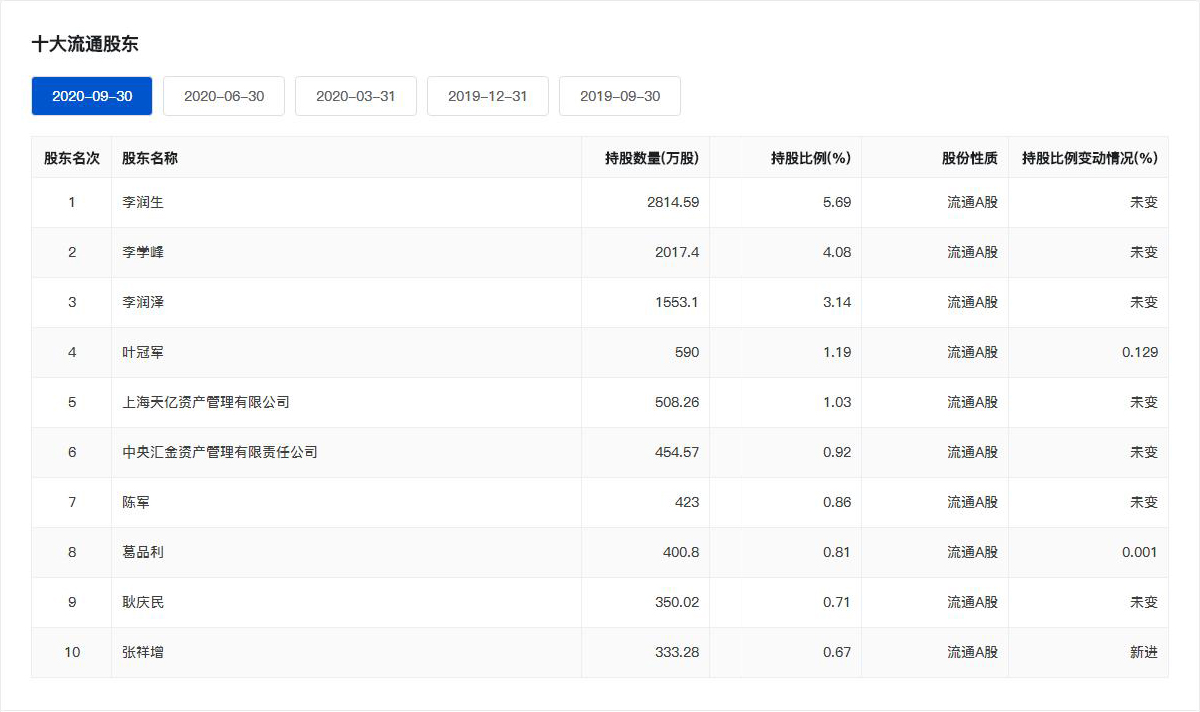1200x712 pixels.
Task: Click the 十大流通股东 section heading
Action: click(x=85, y=44)
